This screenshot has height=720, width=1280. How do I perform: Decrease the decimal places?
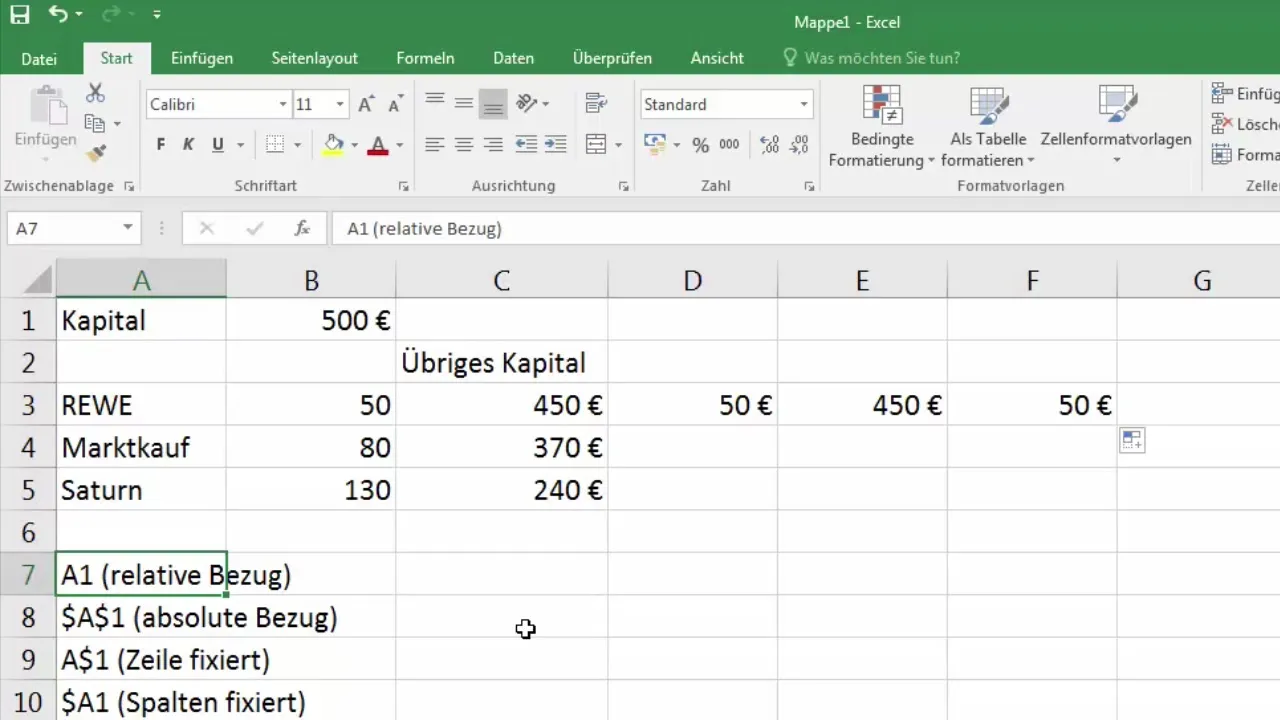click(x=800, y=145)
